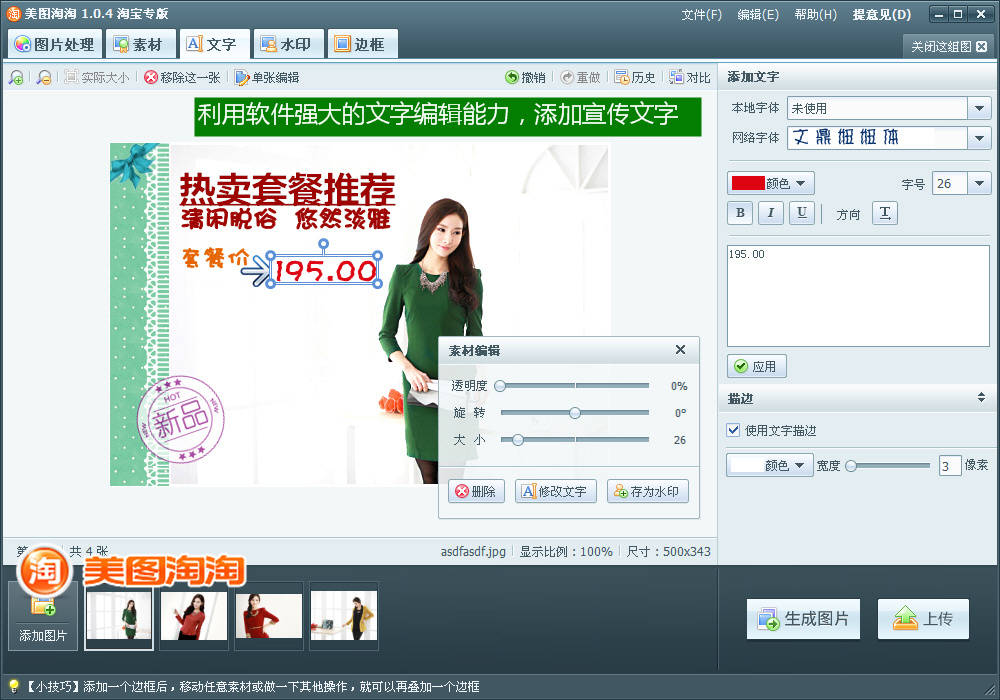Click the lightbulb tip icon in status bar

[13, 687]
